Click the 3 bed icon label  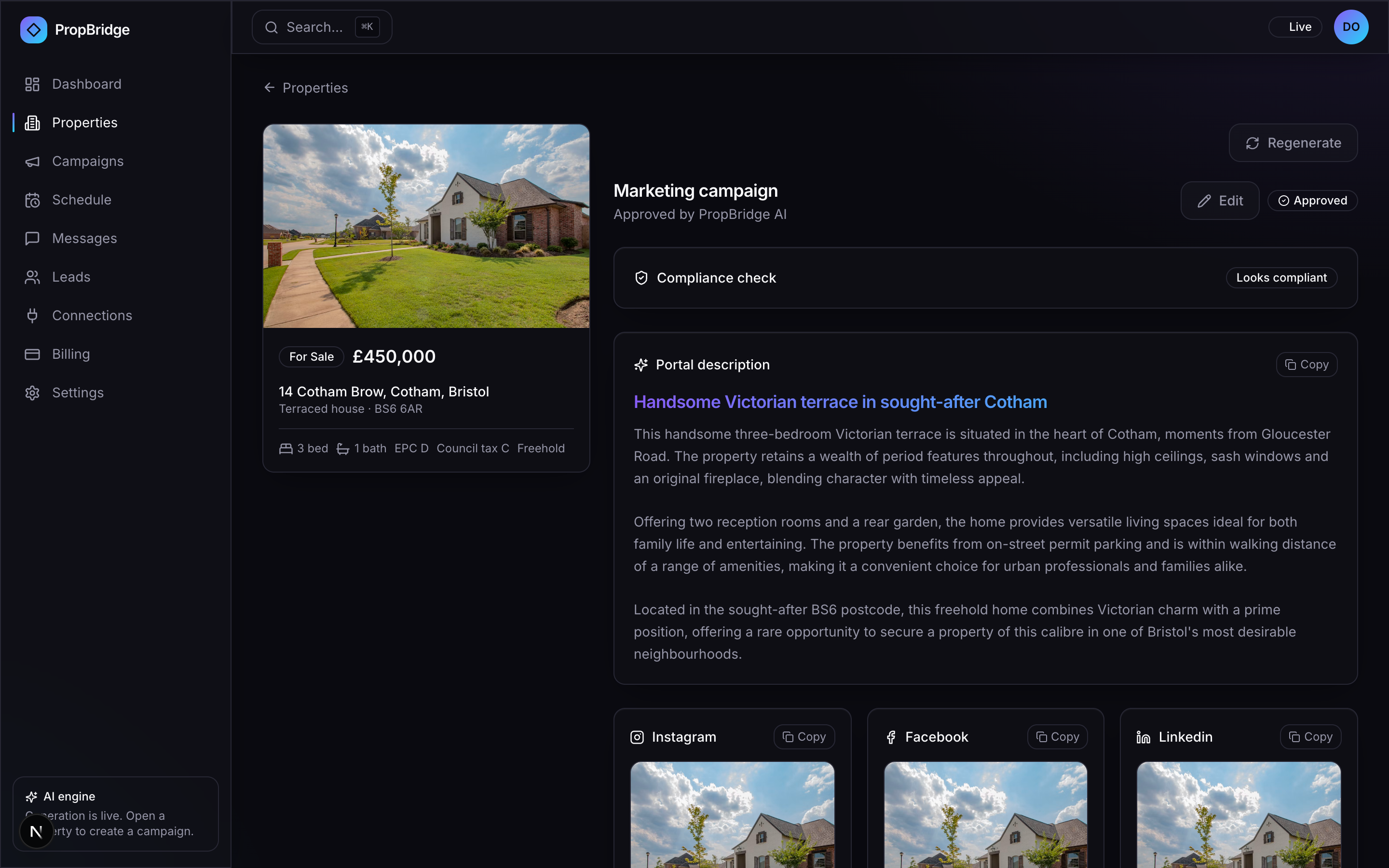[x=303, y=448]
